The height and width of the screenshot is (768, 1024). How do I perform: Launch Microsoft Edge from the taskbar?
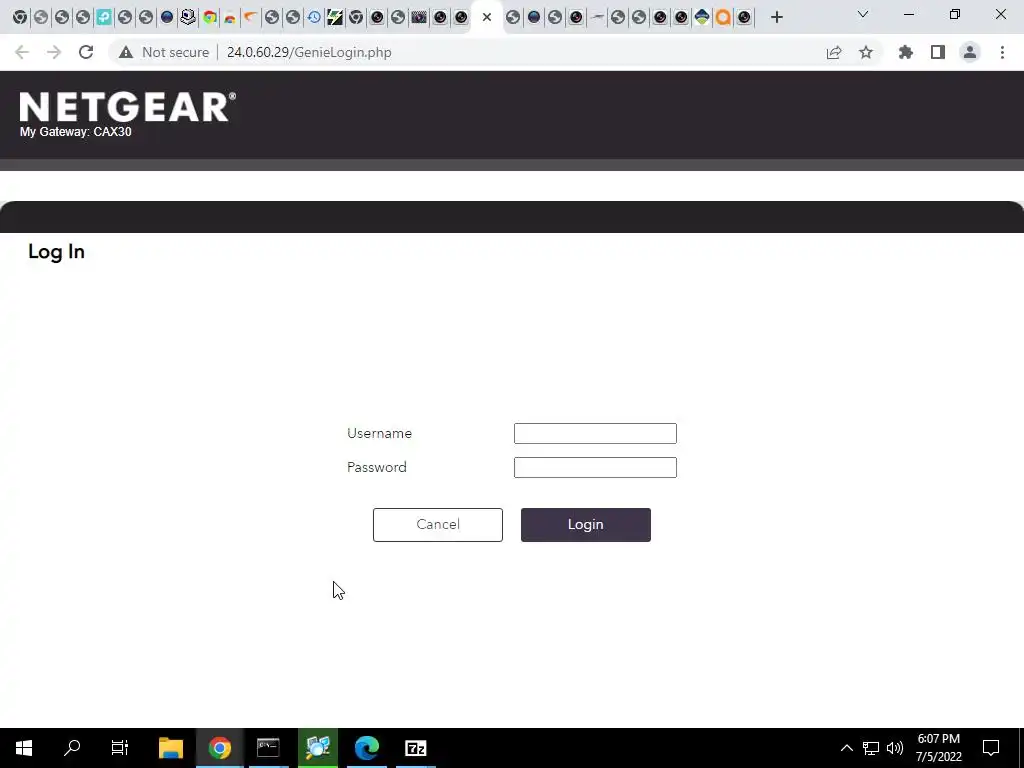click(366, 748)
